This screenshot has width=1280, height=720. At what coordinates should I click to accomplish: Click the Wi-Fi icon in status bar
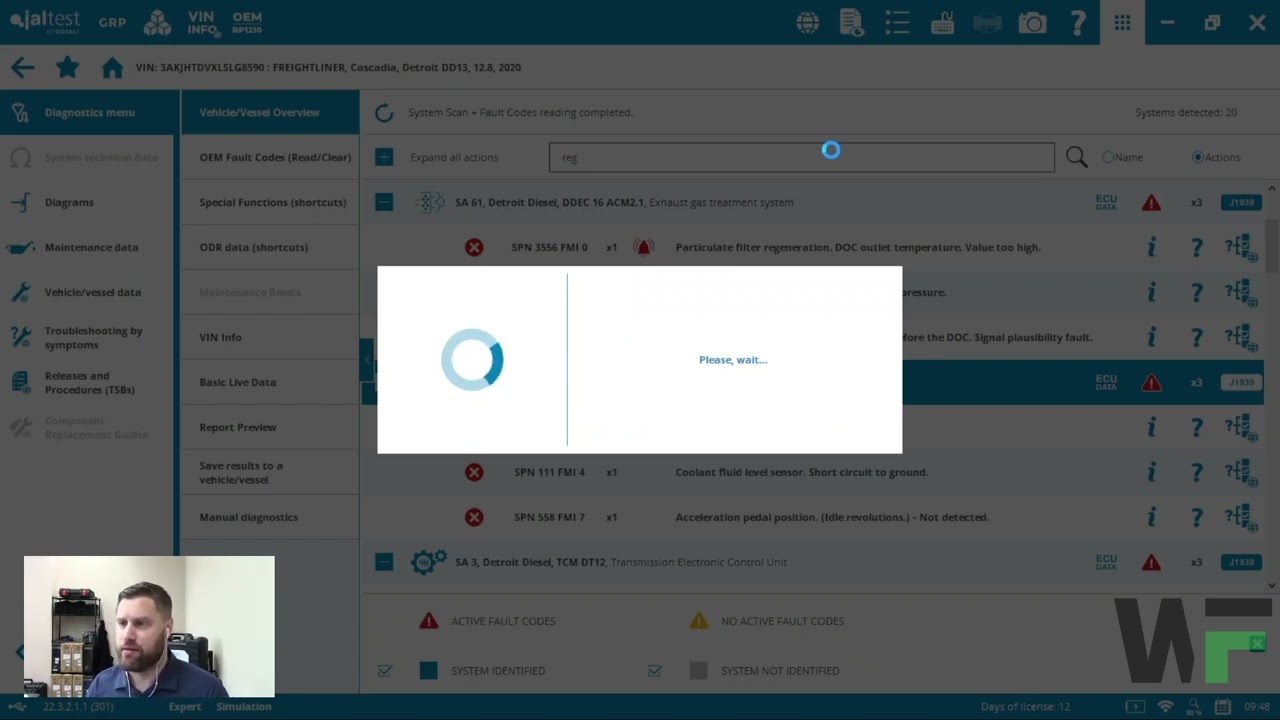coord(1165,707)
